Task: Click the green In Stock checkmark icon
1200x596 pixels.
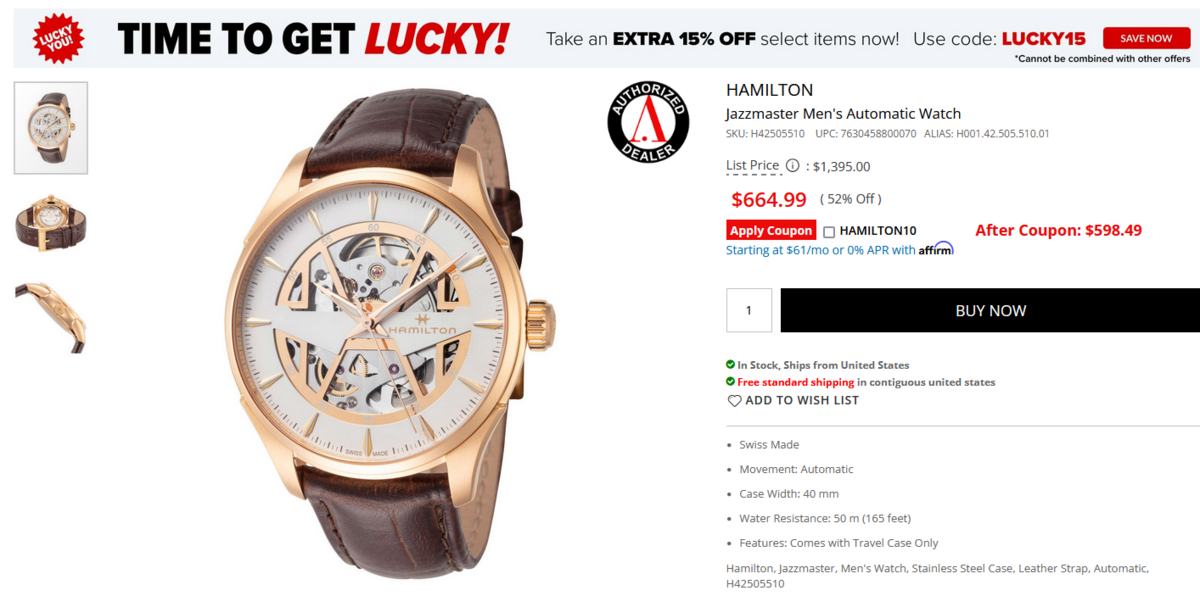Action: 730,365
